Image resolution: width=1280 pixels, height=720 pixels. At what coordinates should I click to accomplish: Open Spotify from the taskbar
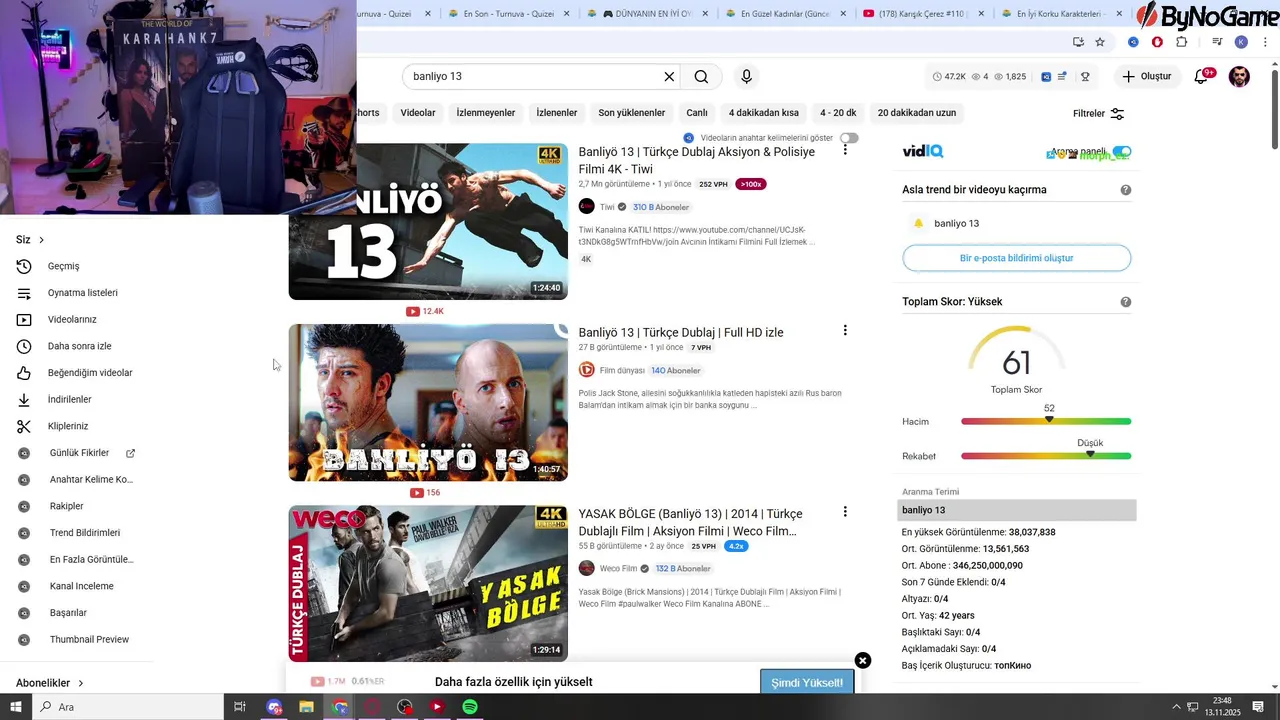(x=470, y=707)
